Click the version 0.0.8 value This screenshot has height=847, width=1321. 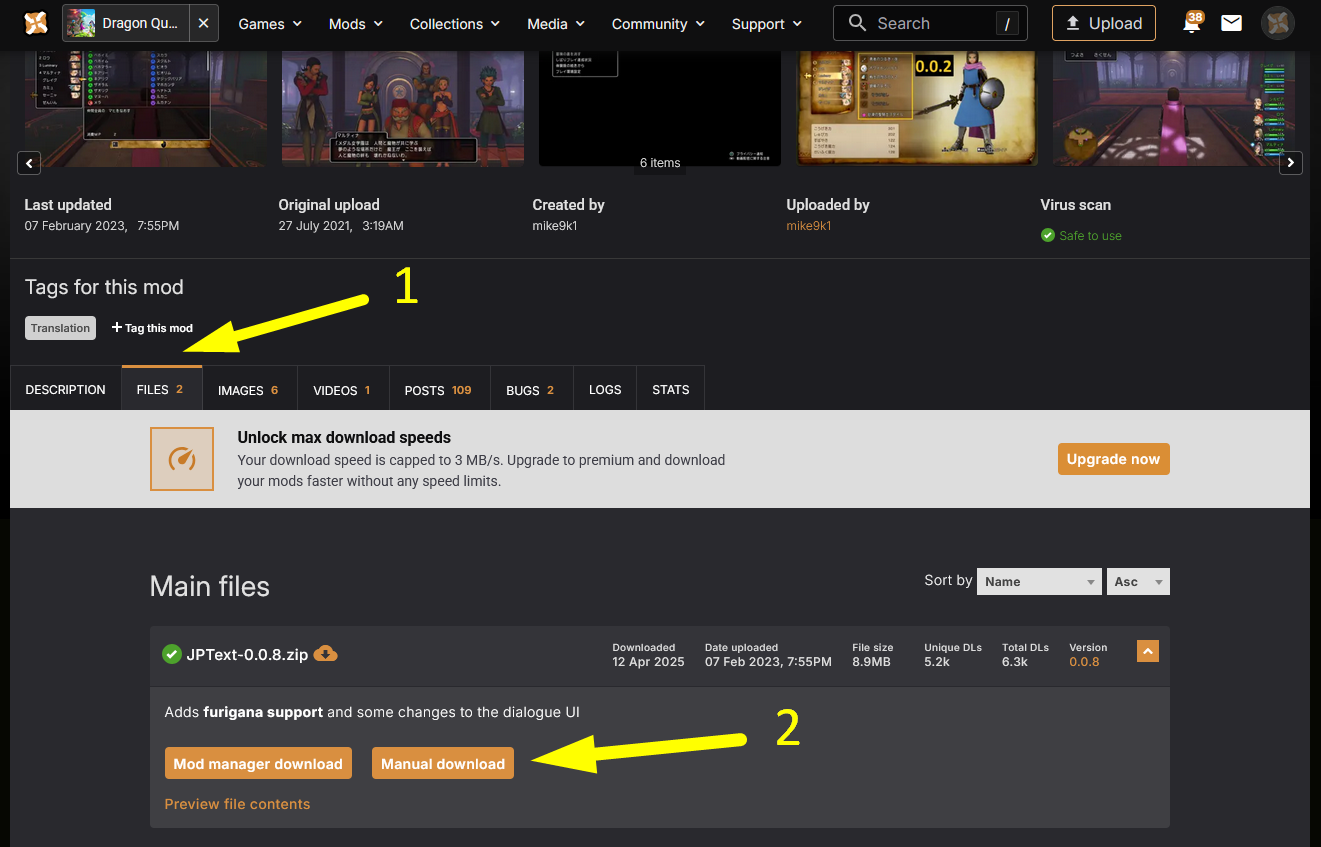click(x=1084, y=662)
